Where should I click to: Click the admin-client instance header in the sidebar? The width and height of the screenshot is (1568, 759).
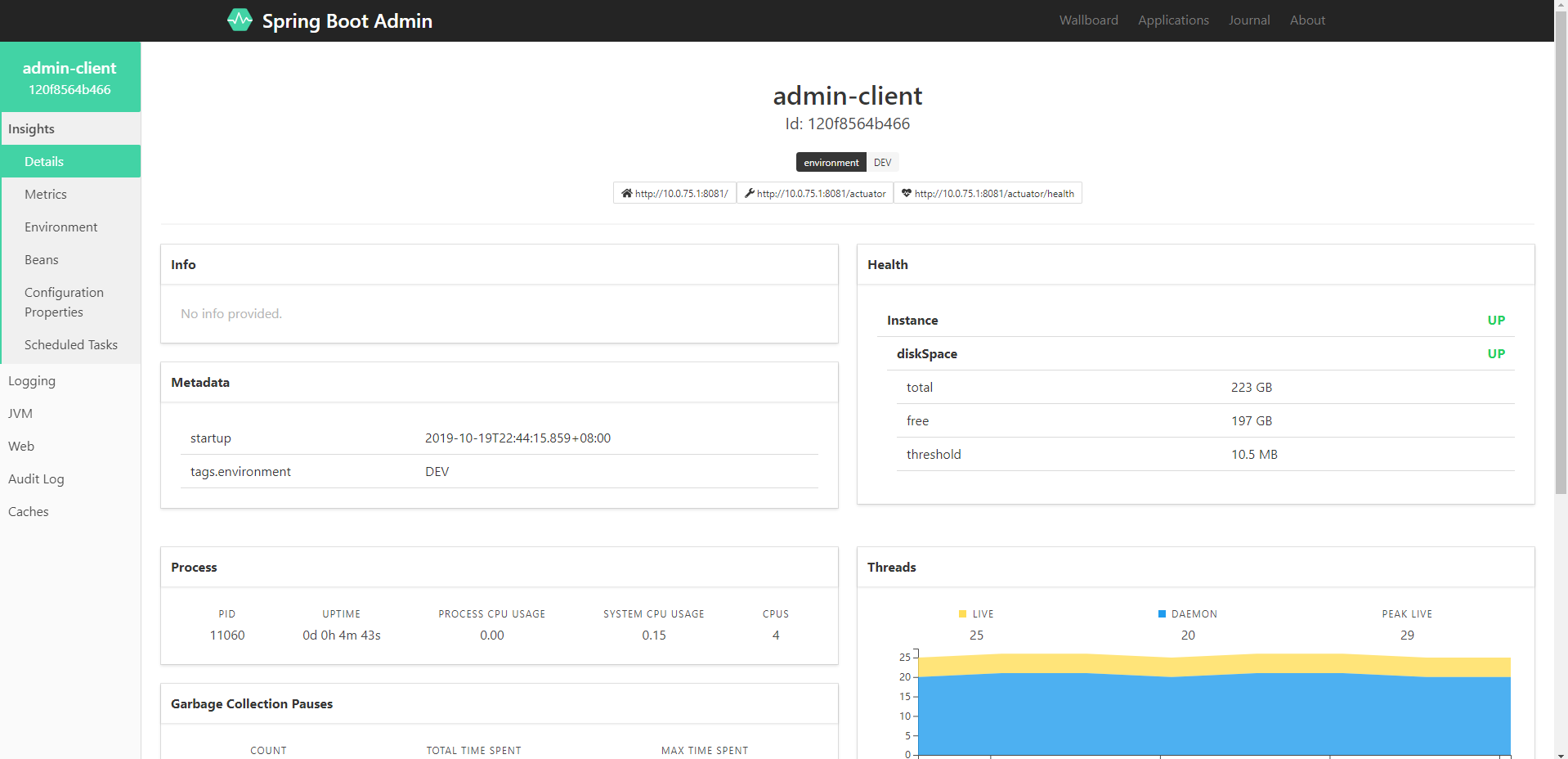pyautogui.click(x=70, y=77)
